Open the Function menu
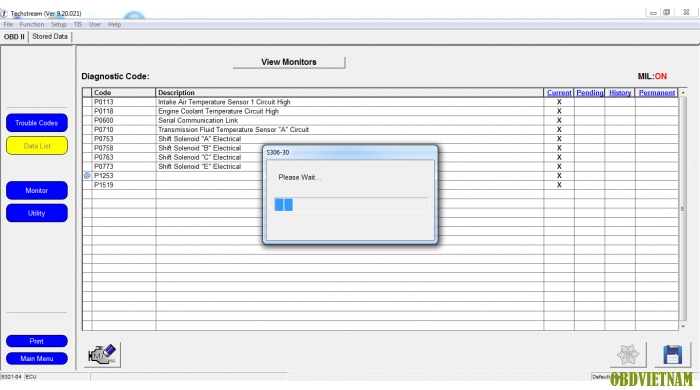700x390 pixels. click(x=32, y=25)
